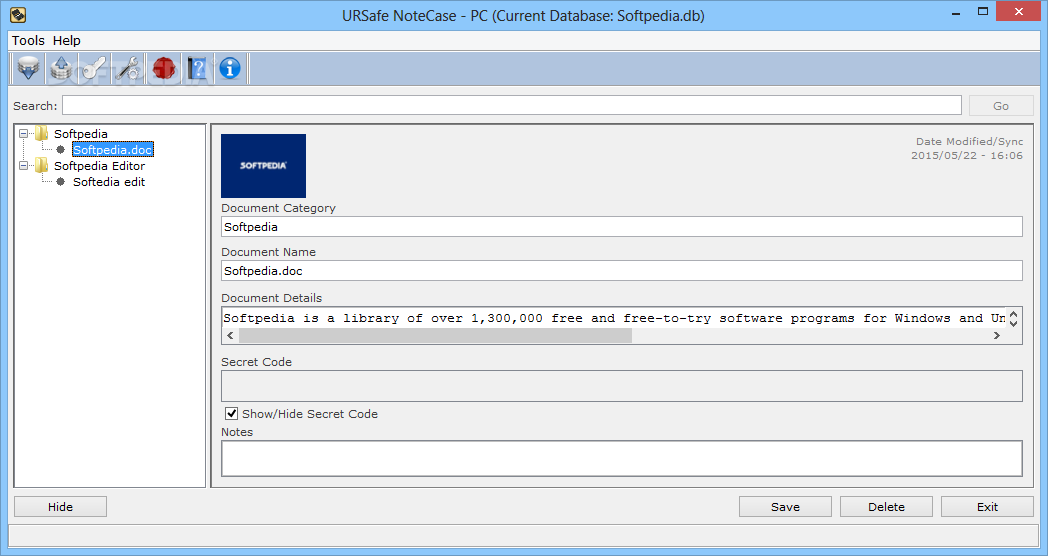Click the bullet icon beside Softedia edit
Viewport: 1048px width, 556px height.
tap(60, 182)
